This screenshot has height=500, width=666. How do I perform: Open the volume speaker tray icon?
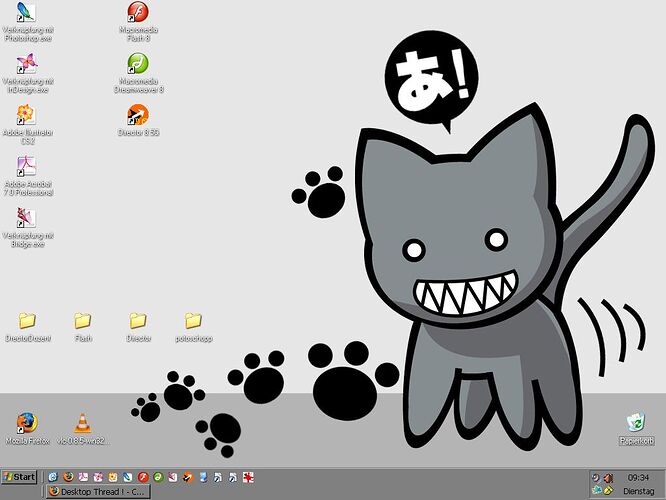click(609, 478)
